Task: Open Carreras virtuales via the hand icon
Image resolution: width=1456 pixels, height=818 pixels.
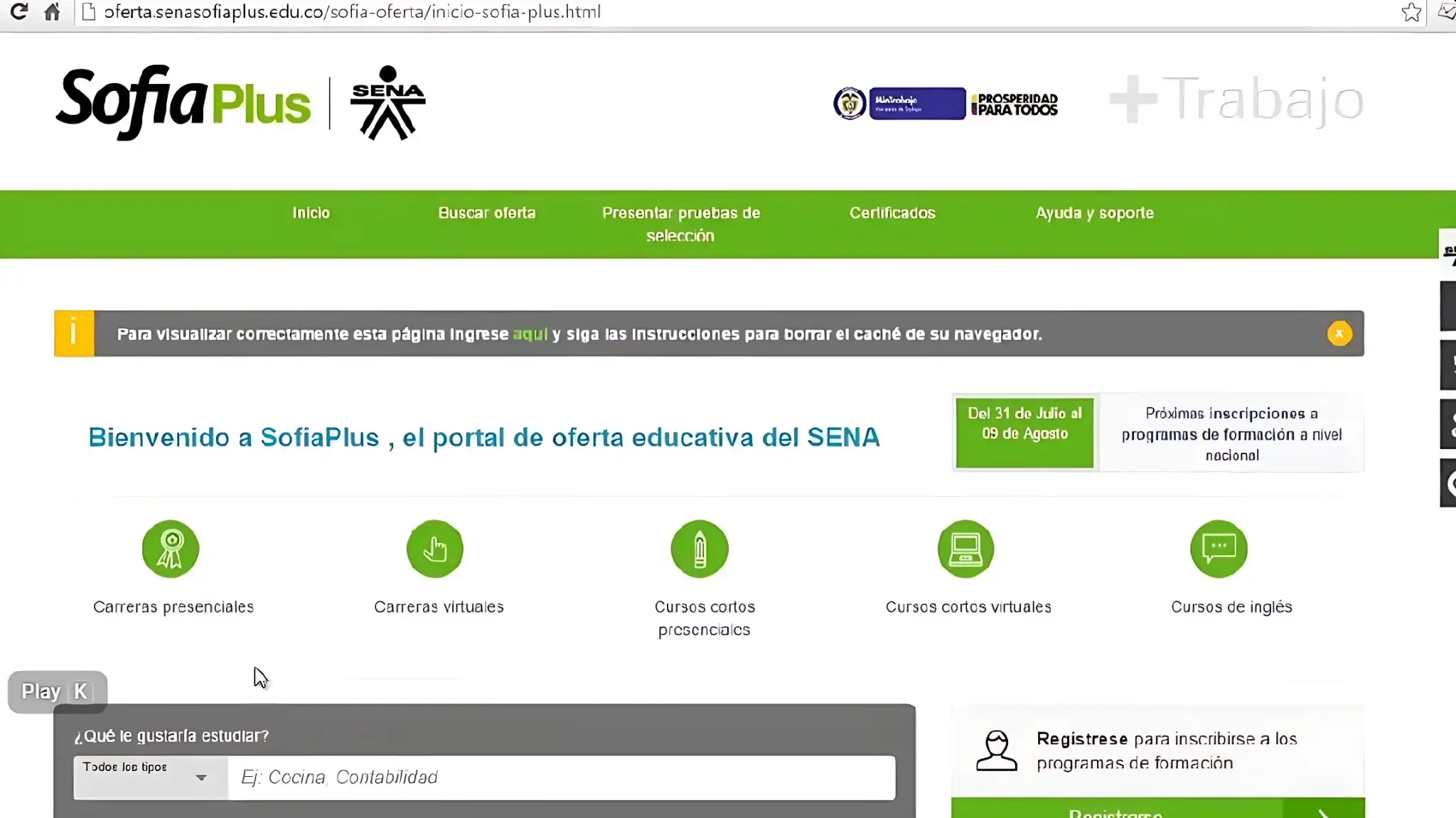Action: (x=436, y=549)
